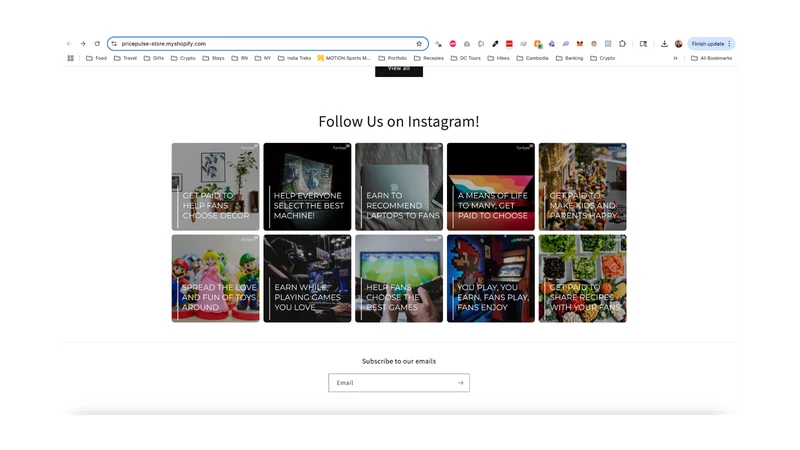Click the partially visible View all button
Screen dimensions: 800x450
click(x=399, y=71)
